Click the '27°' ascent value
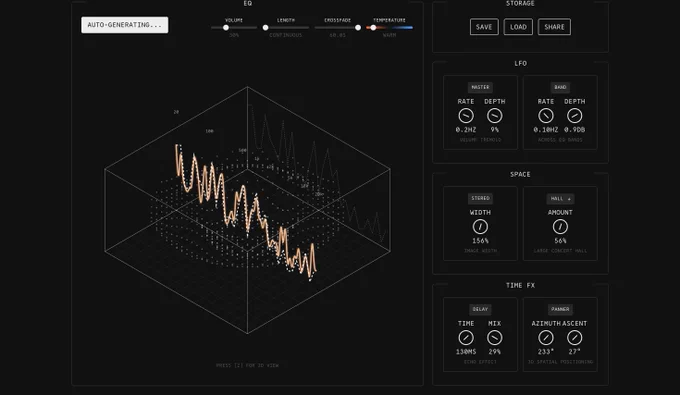 click(575, 352)
